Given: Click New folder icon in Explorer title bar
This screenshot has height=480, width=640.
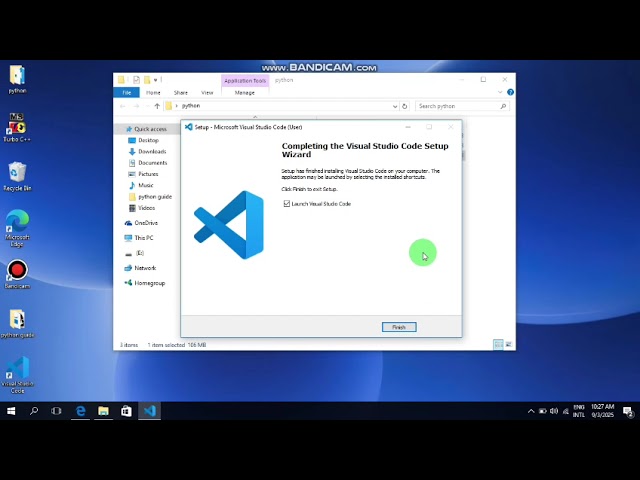Looking at the screenshot, I should 147,80.
